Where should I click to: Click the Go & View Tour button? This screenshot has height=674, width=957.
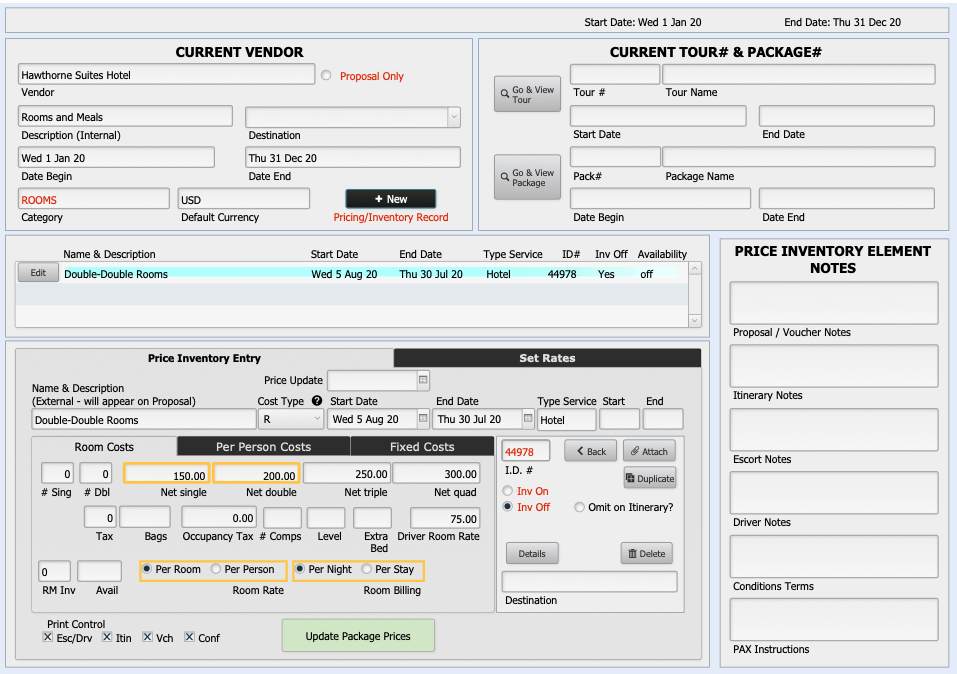tap(527, 94)
